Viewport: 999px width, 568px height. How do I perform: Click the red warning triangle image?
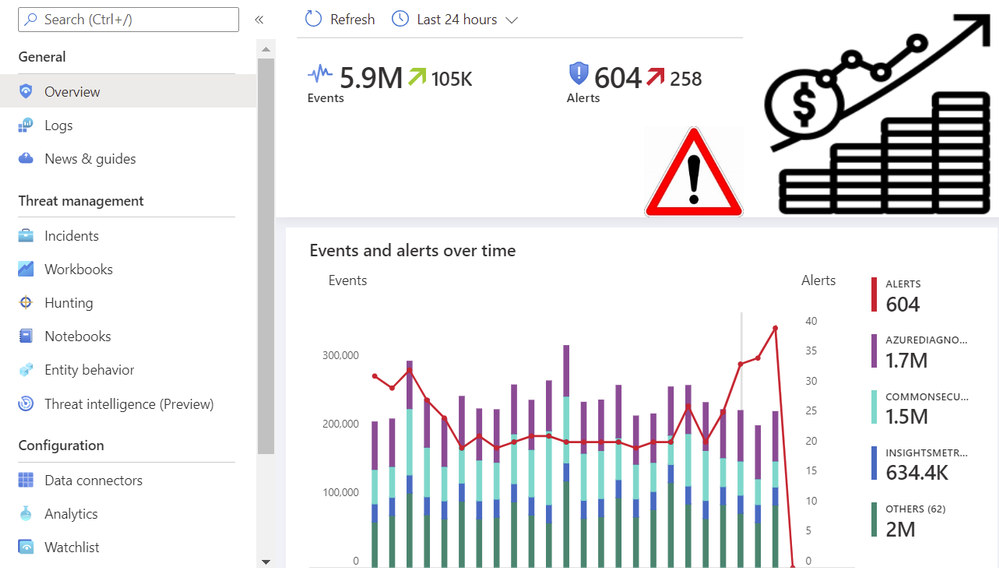694,172
